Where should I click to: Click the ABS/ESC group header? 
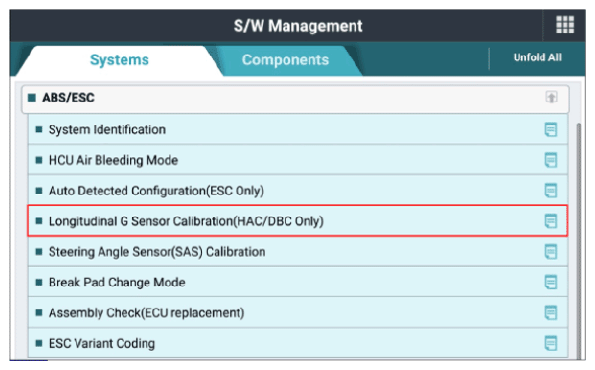[x=295, y=99]
